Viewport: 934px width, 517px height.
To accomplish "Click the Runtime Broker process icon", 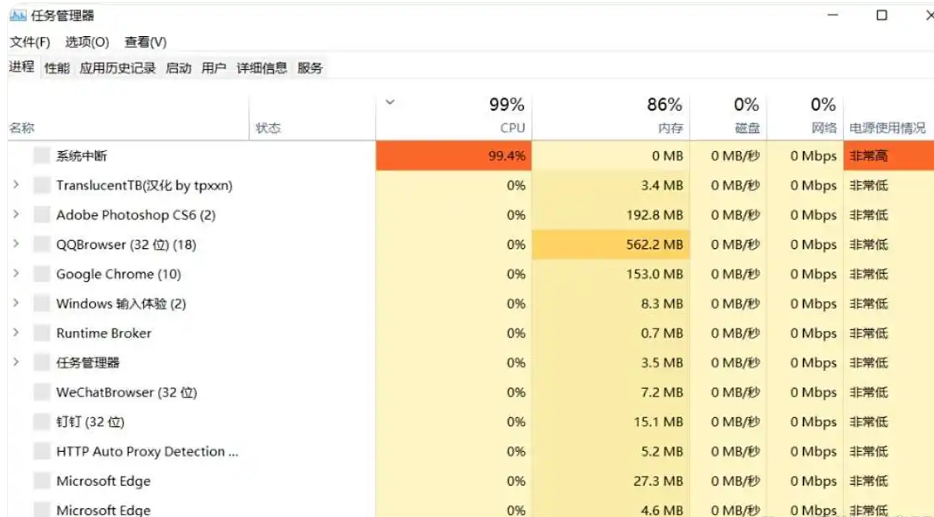I will pos(42,333).
